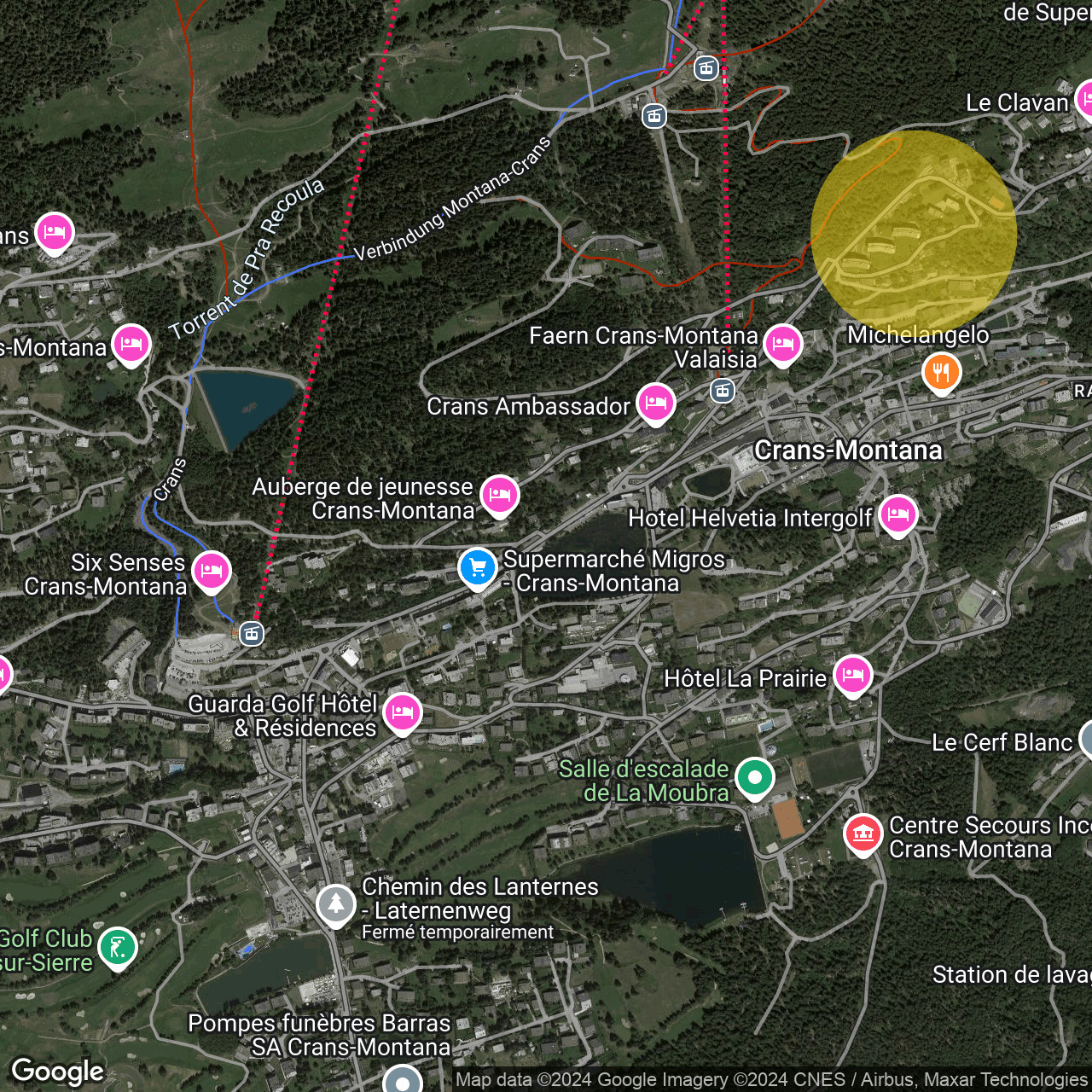Viewport: 1092px width, 1092px height.
Task: Click the Google logo
Action: coord(58,1072)
